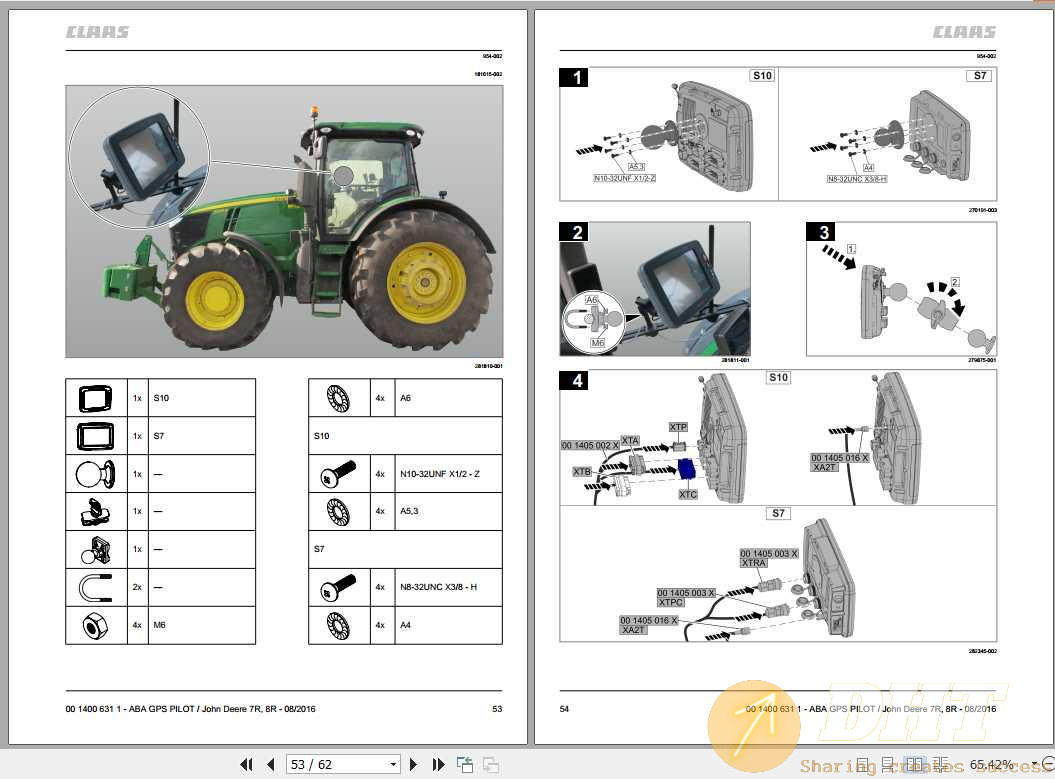Click the step 2 bracket mounting photo
This screenshot has height=779, width=1055.
click(655, 289)
